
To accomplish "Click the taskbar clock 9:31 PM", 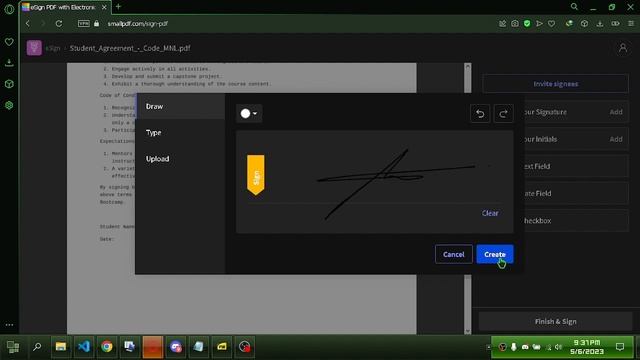I will click(587, 347).
